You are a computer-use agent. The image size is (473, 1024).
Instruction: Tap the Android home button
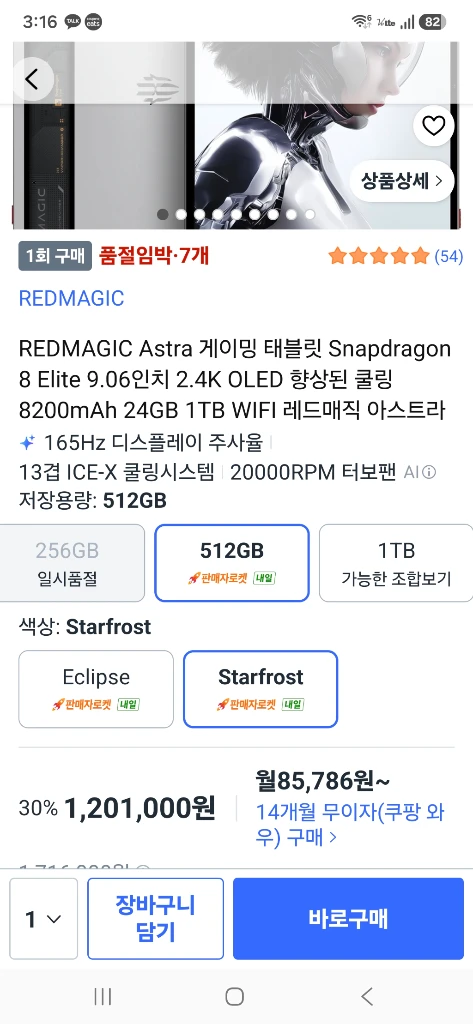(x=235, y=996)
